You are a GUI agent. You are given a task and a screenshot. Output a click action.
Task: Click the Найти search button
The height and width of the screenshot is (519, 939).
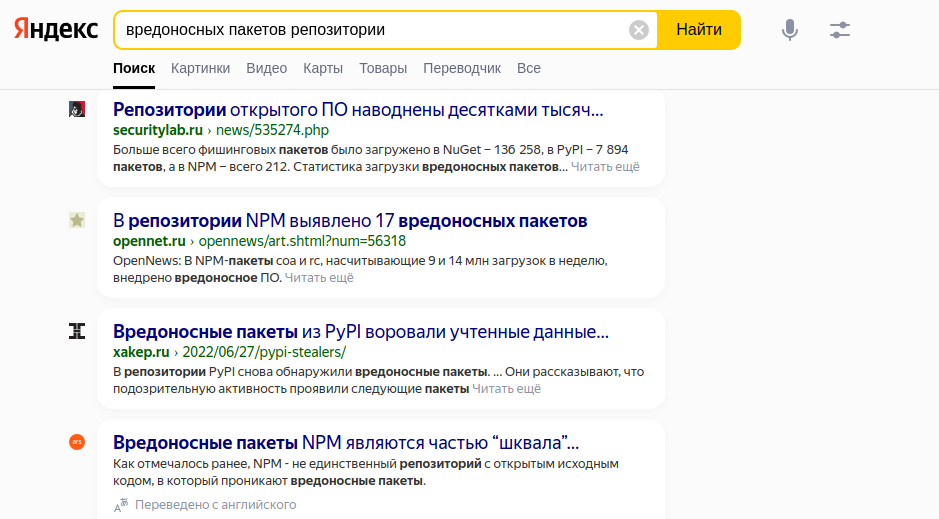(699, 30)
